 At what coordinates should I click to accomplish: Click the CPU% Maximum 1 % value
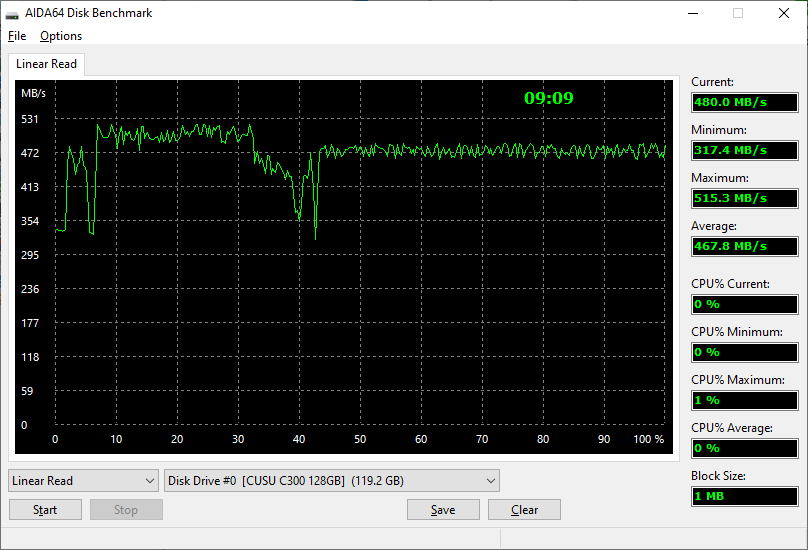745,400
